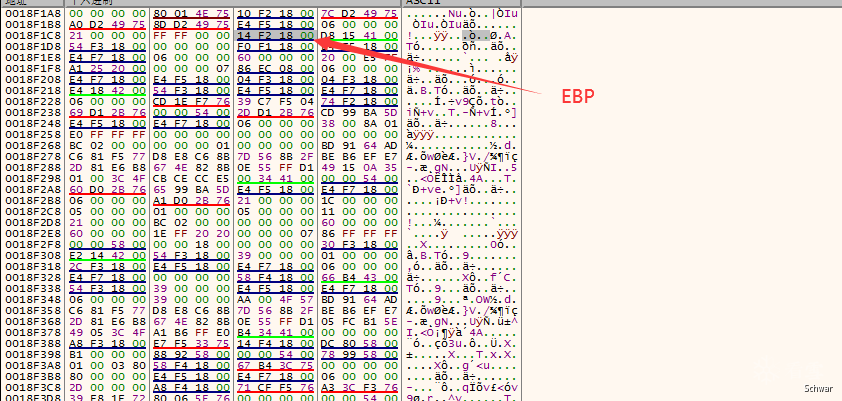Select bytes 60 D0 2B 76

point(107,189)
